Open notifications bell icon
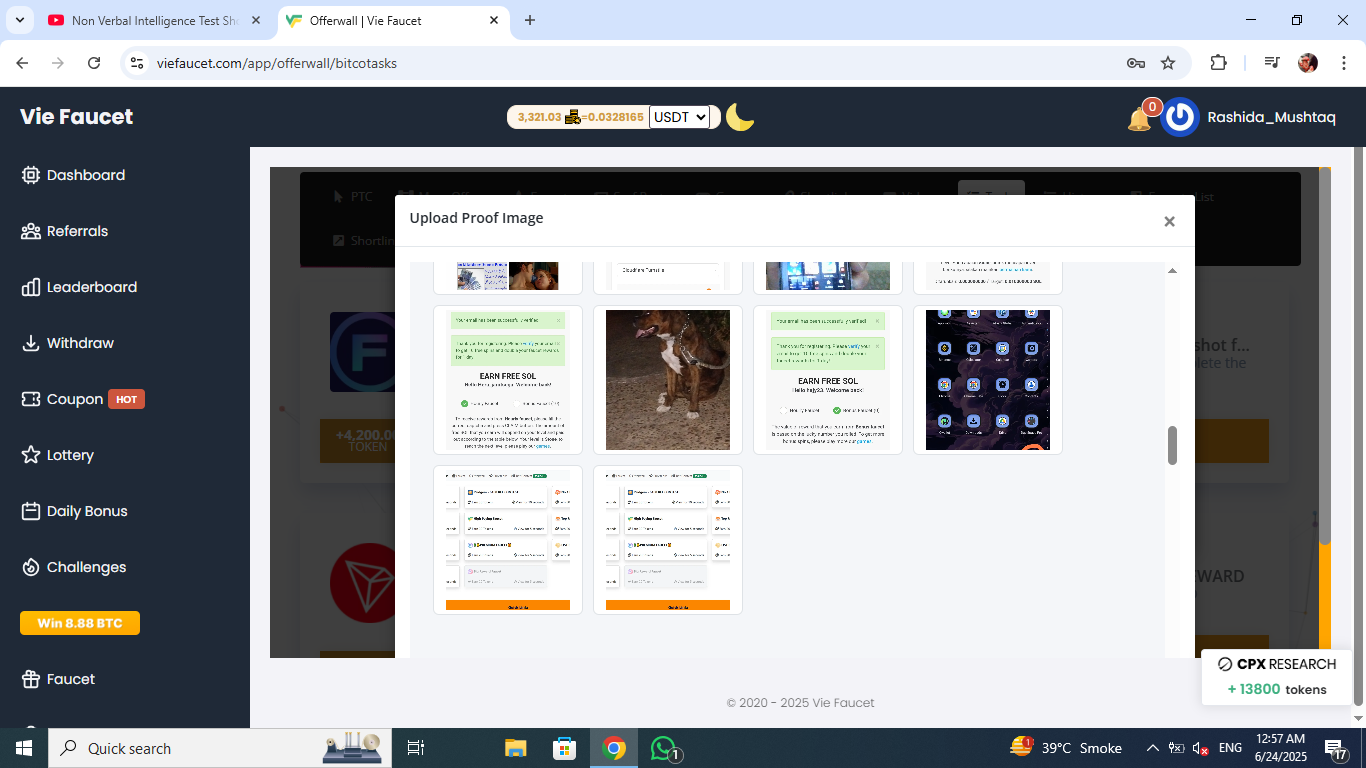This screenshot has height=768, width=1366. (x=1139, y=119)
